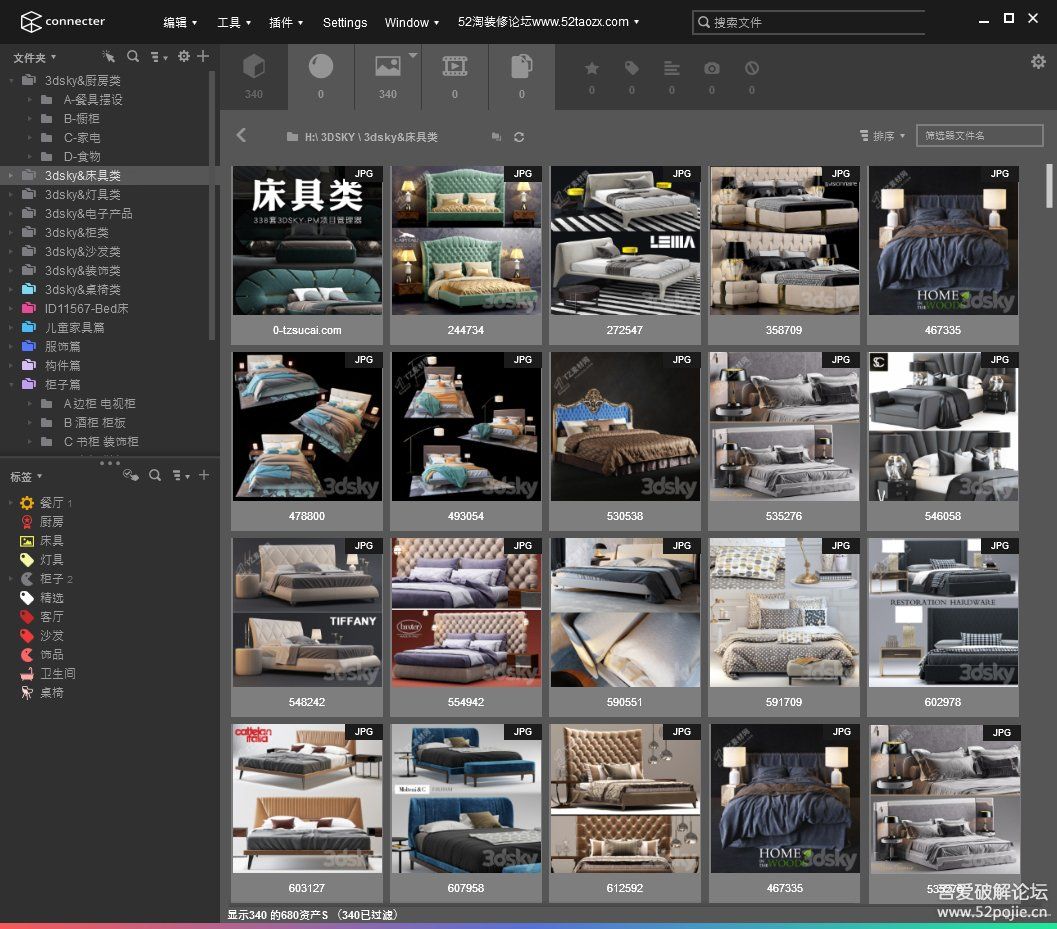
Task: Click the 筛选器文件名 filter input field
Action: coord(979,136)
